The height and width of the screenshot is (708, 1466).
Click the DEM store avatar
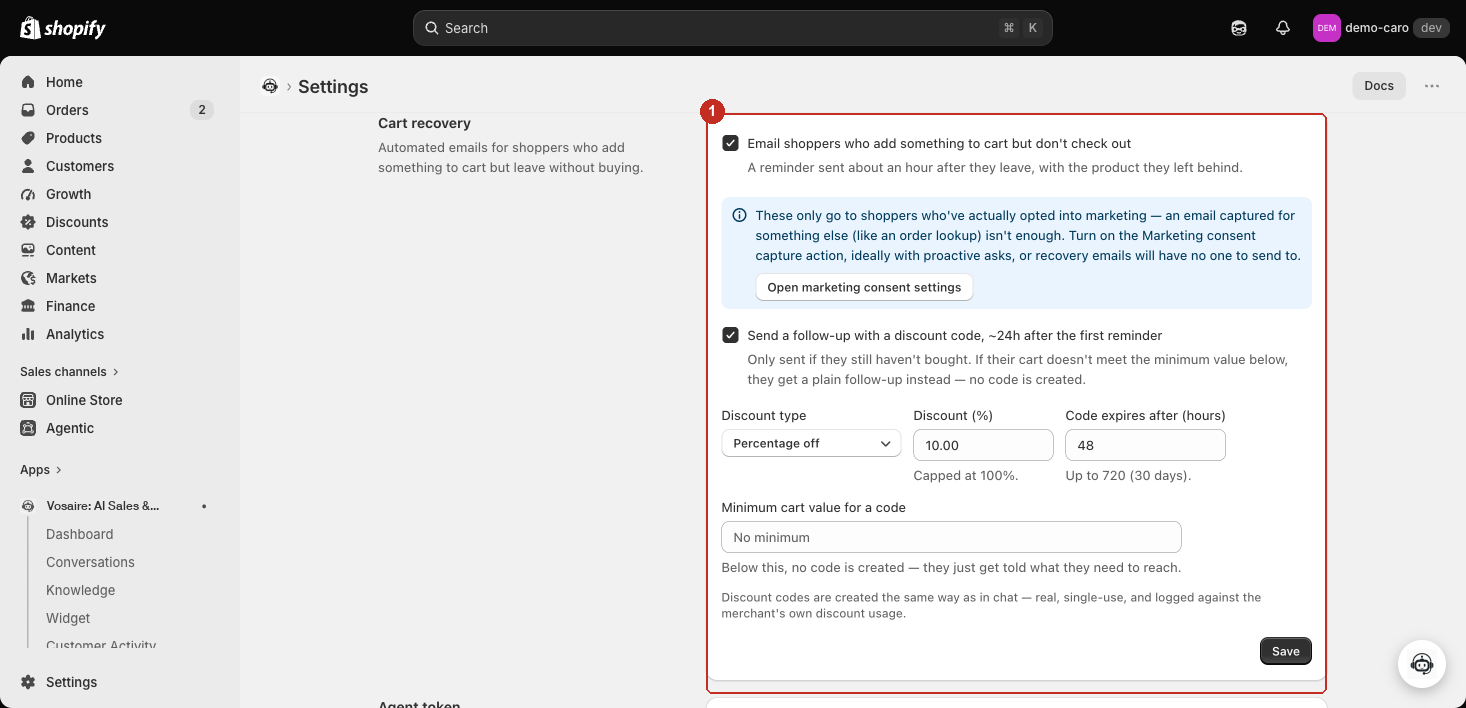[1326, 28]
